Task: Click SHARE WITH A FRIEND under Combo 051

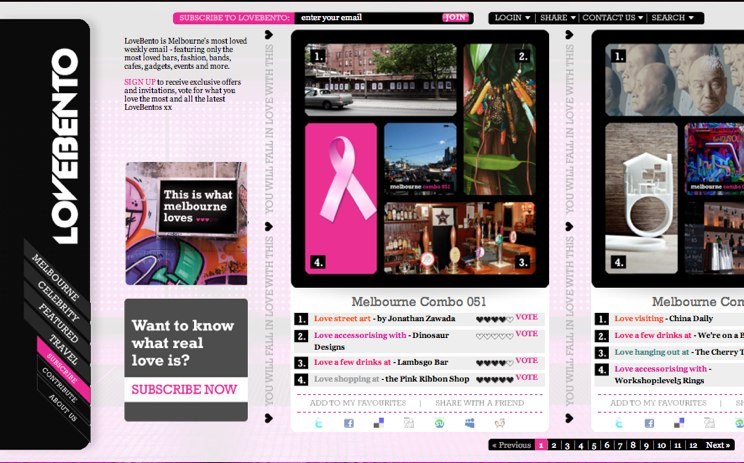Action: (x=480, y=403)
